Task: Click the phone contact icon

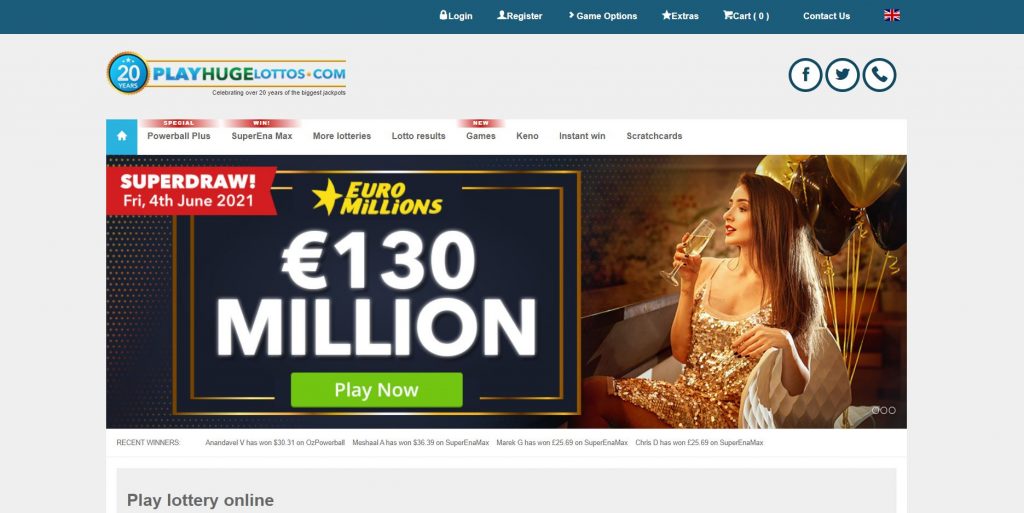Action: pos(879,75)
